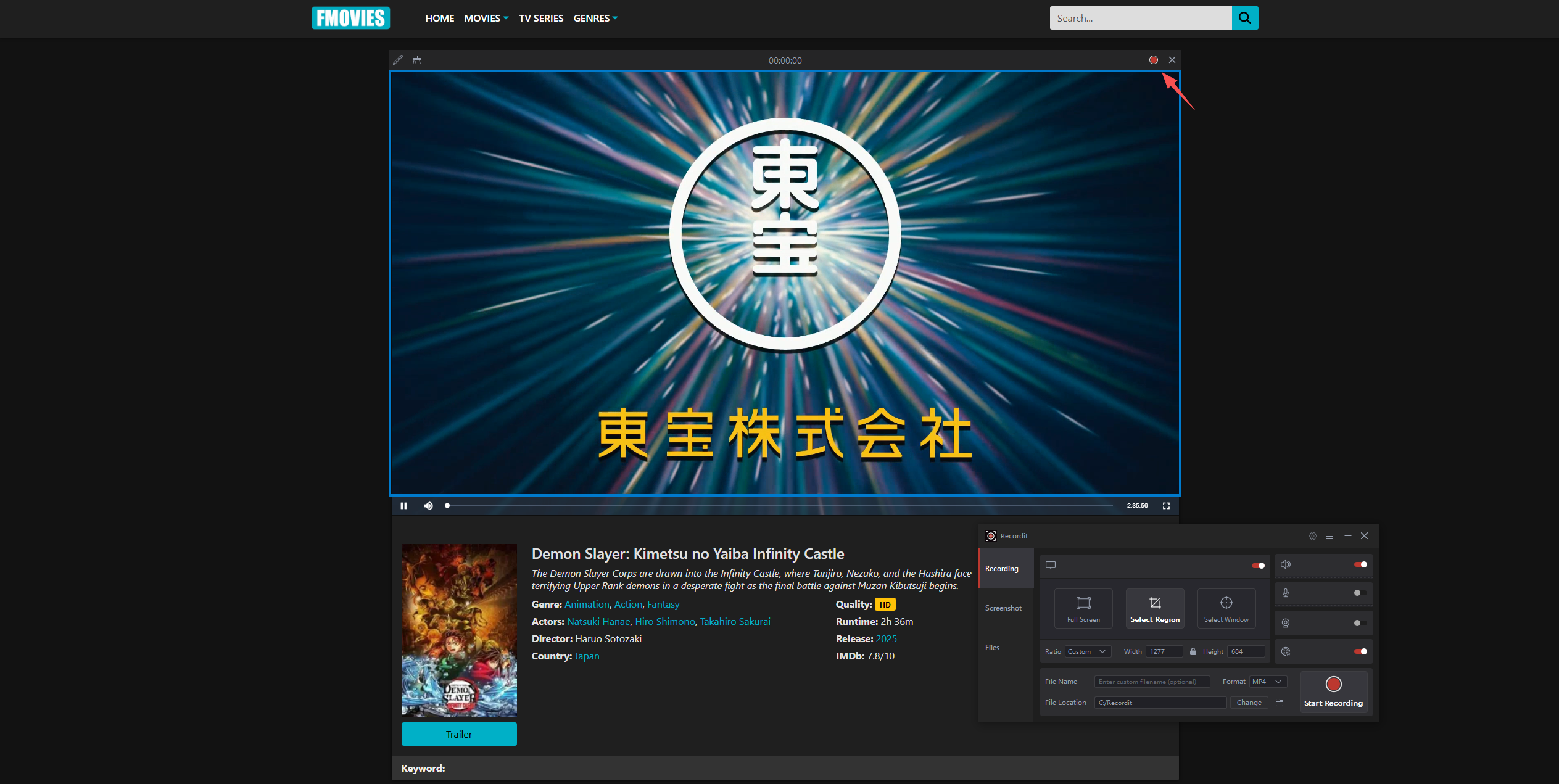
Task: Click the red record dot in region toolbar
Action: pyautogui.click(x=1153, y=60)
